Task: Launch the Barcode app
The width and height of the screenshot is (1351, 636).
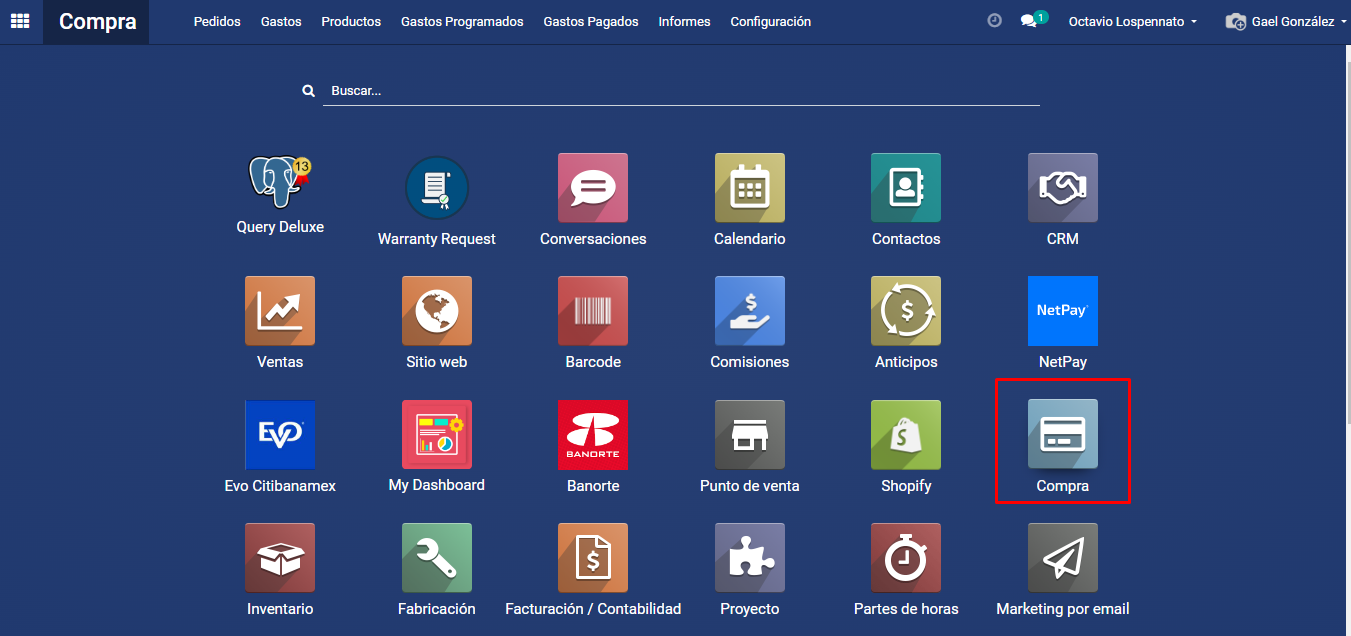Action: click(593, 311)
